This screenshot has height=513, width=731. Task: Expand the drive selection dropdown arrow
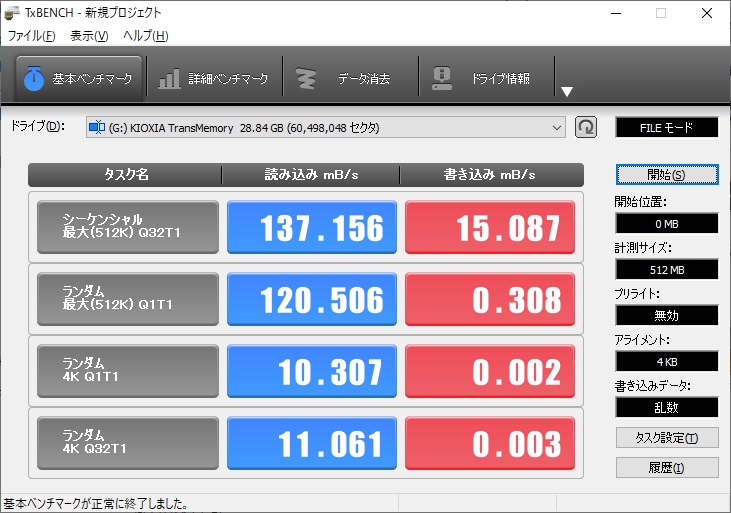[x=556, y=128]
